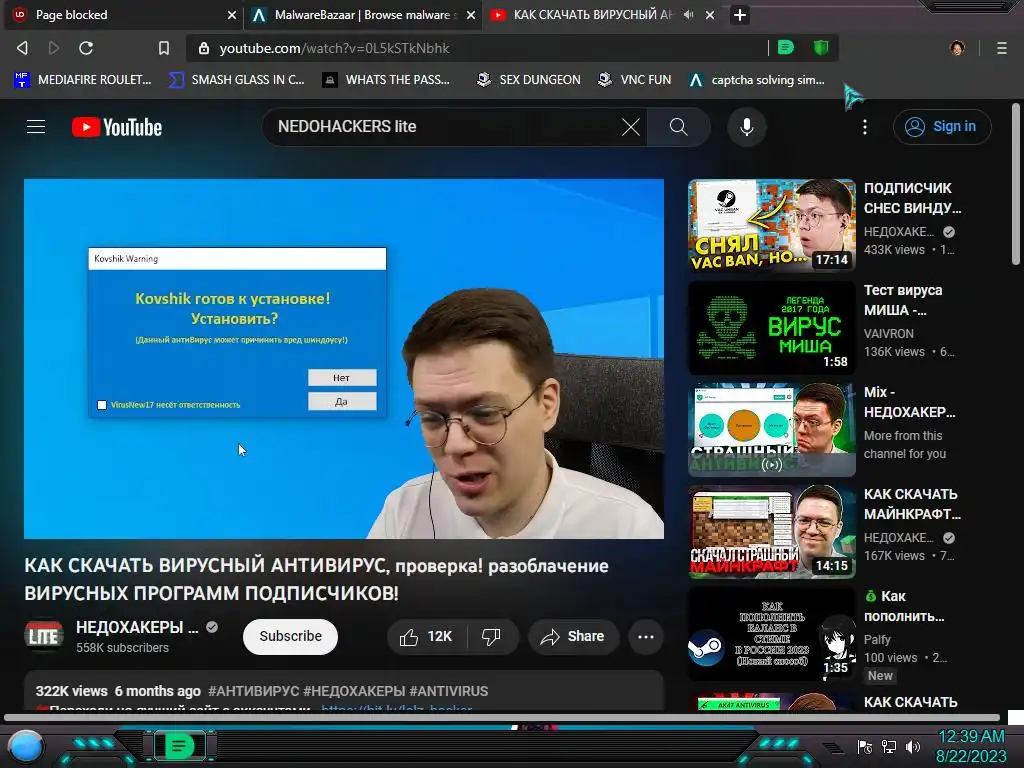This screenshot has height=768, width=1024.
Task: Open the ВИРУС МИША 1:58 thumbnail
Action: (x=772, y=327)
